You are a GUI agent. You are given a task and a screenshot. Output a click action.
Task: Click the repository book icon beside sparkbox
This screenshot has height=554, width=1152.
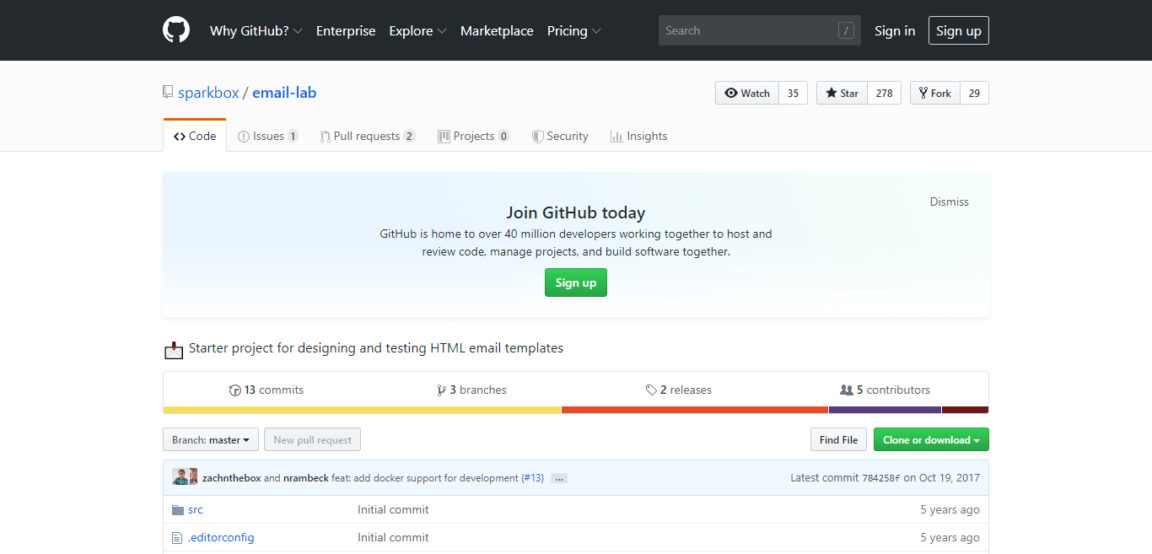point(168,93)
